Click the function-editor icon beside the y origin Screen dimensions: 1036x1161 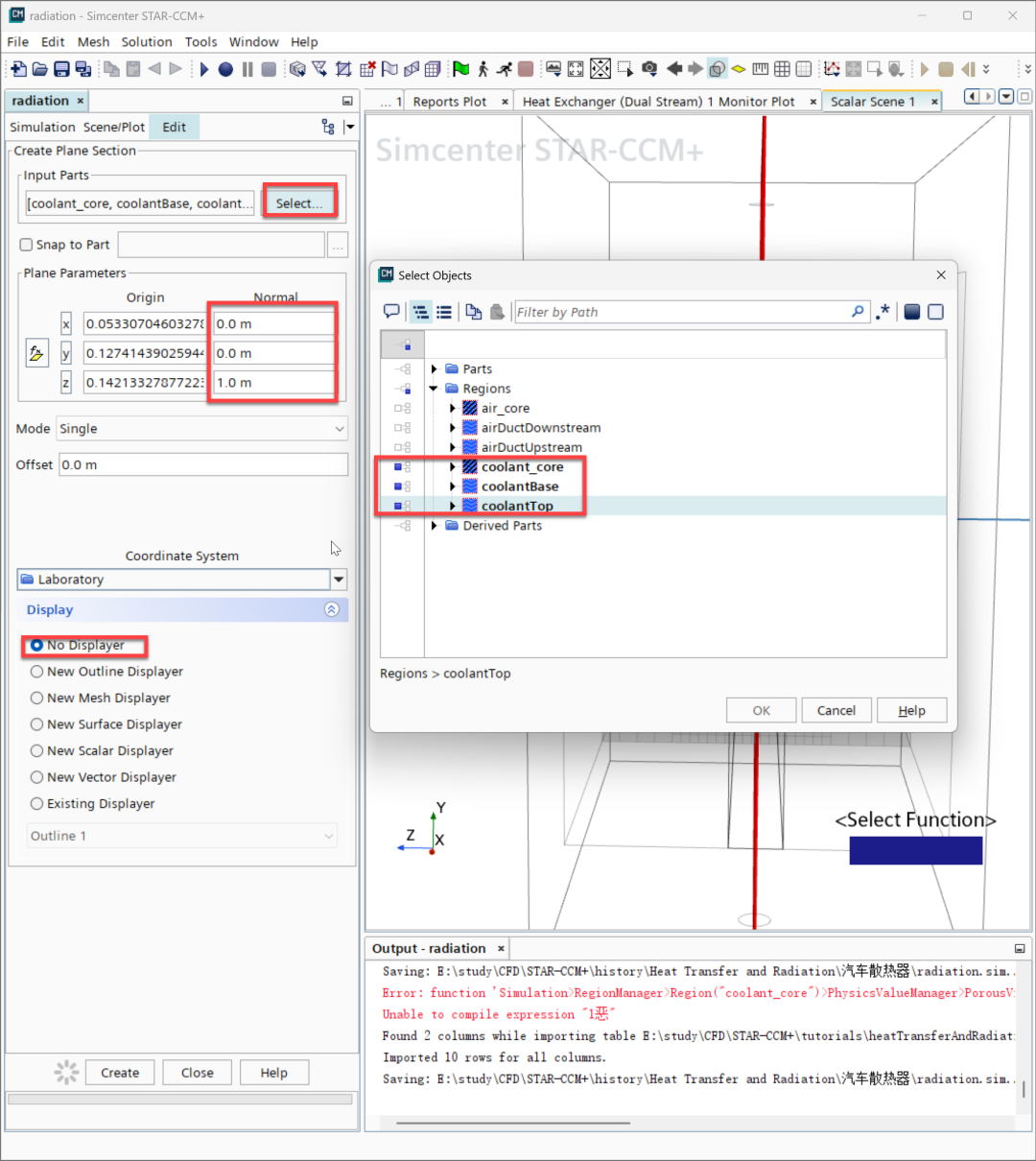(x=36, y=353)
